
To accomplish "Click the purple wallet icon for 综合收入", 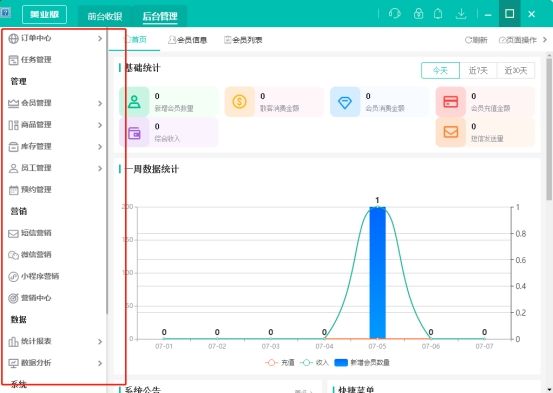I will (x=134, y=133).
